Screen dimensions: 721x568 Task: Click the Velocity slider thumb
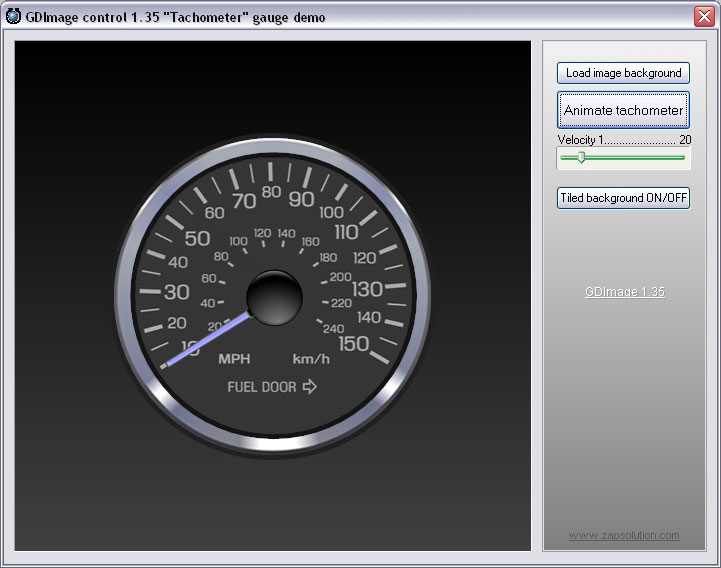pyautogui.click(x=581, y=157)
